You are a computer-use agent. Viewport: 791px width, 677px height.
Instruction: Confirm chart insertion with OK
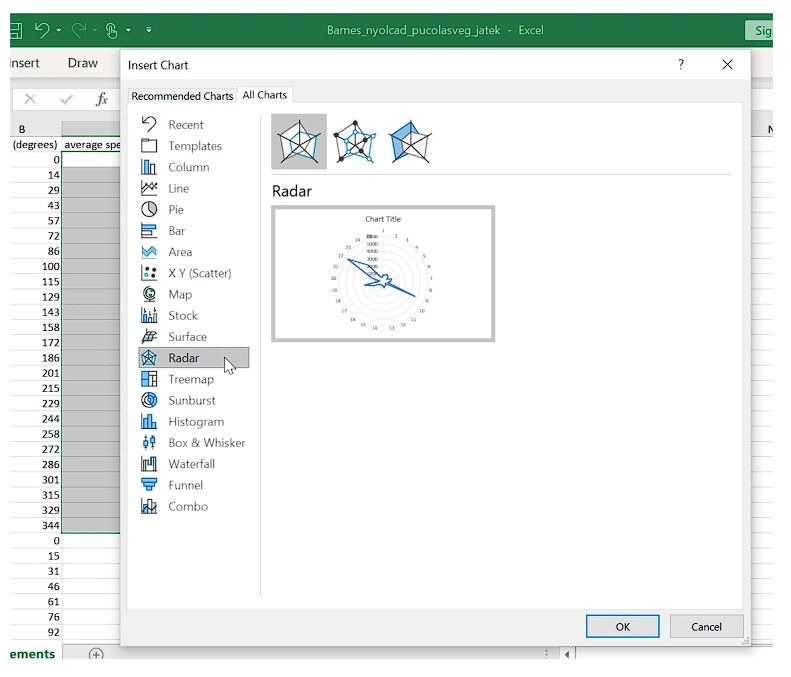coord(622,627)
